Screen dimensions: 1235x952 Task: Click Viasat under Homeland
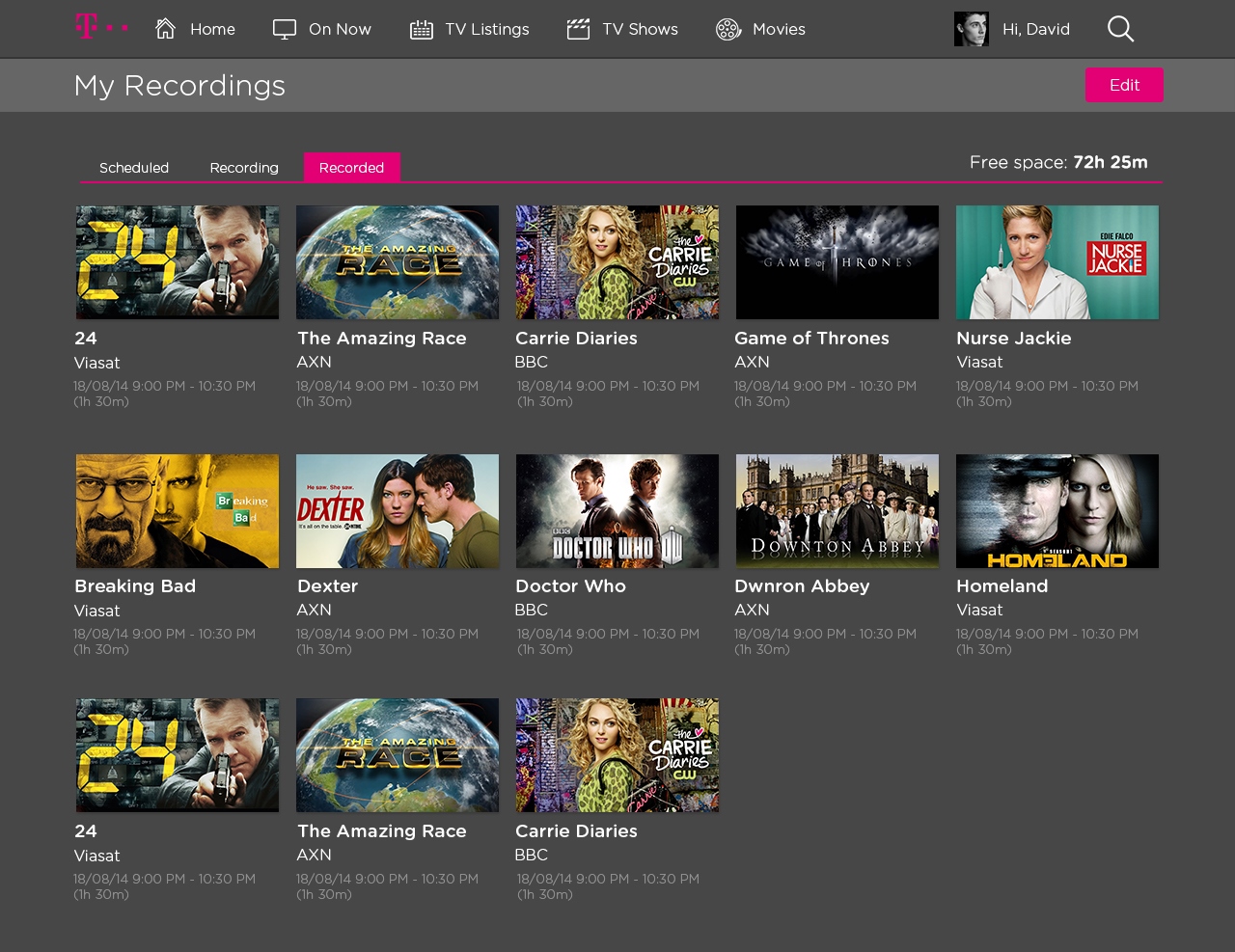[979, 611]
